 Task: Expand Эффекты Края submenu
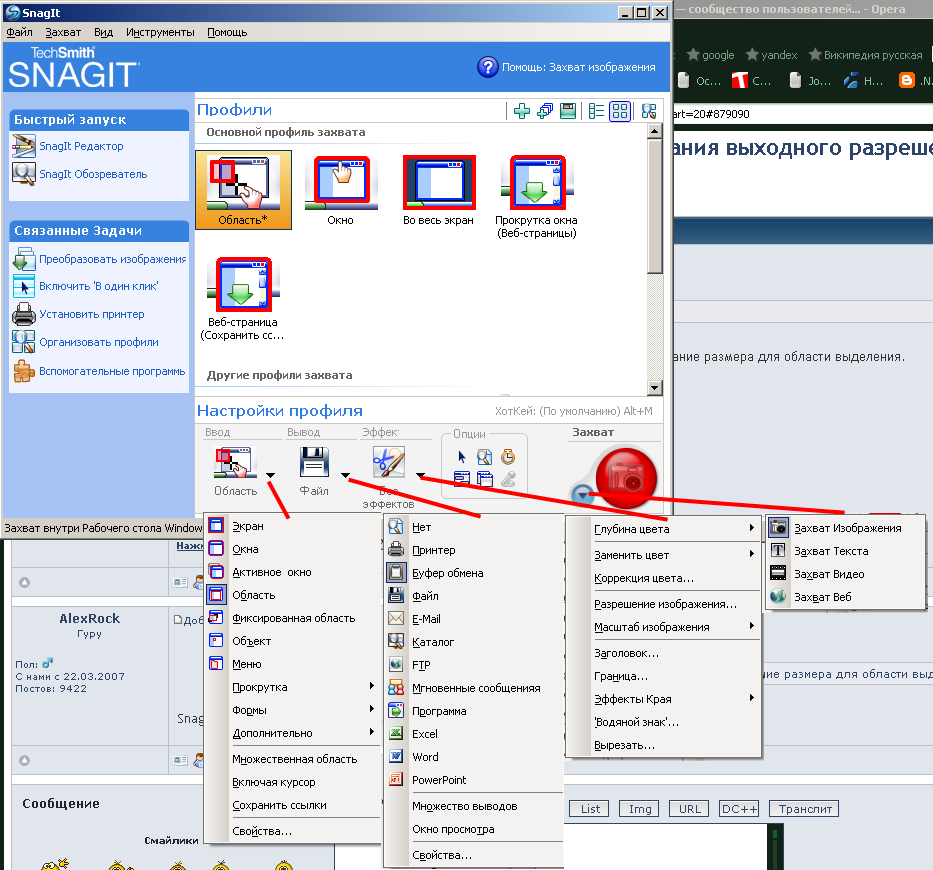[663, 699]
